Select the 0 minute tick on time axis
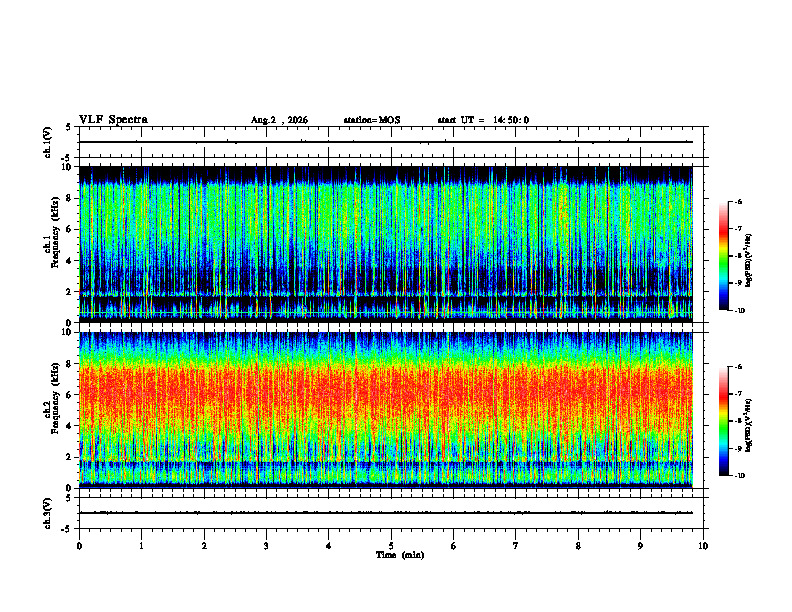The width and height of the screenshot is (792, 612). 79,546
